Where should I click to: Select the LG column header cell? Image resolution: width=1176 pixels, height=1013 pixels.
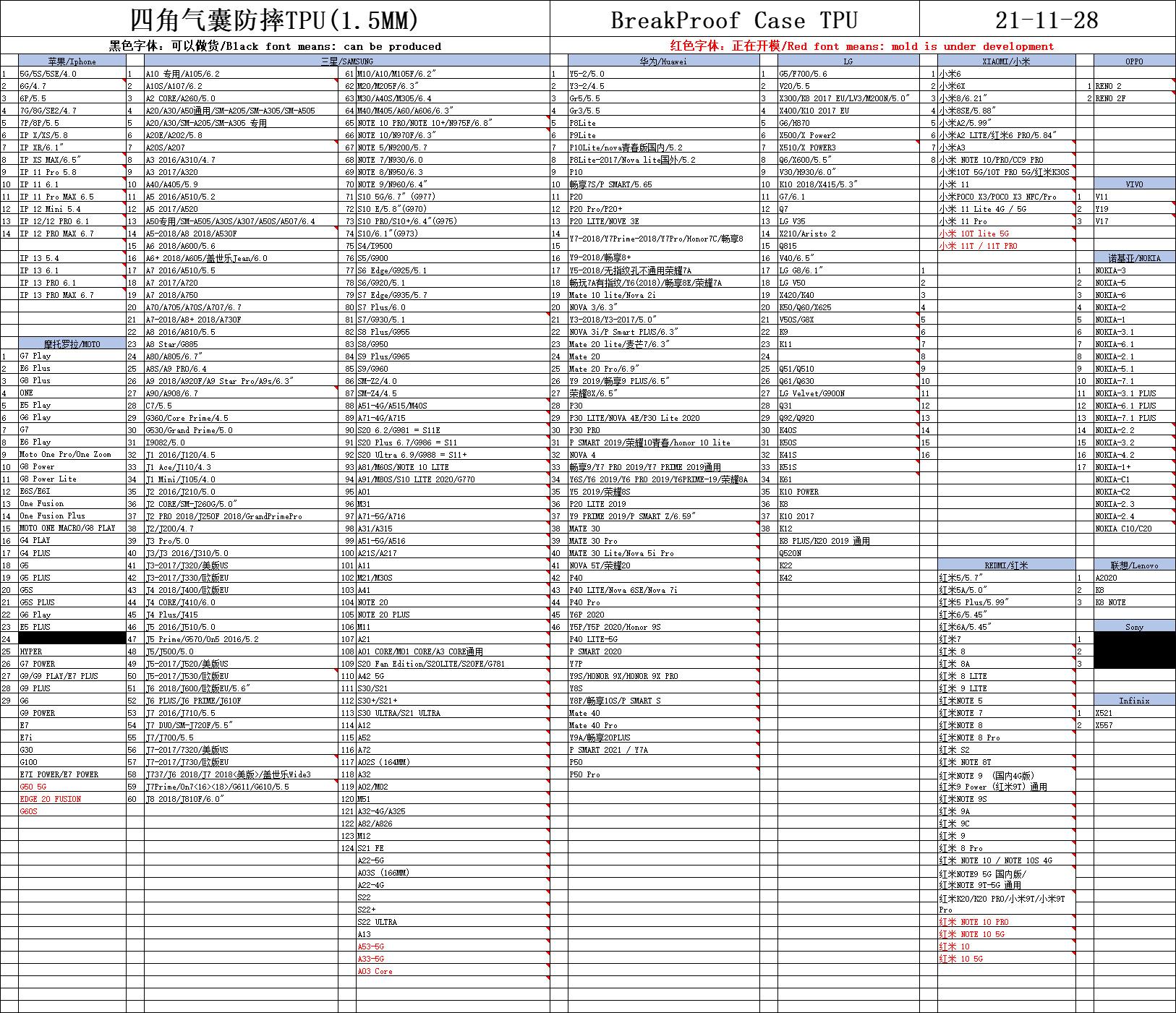pos(848,61)
